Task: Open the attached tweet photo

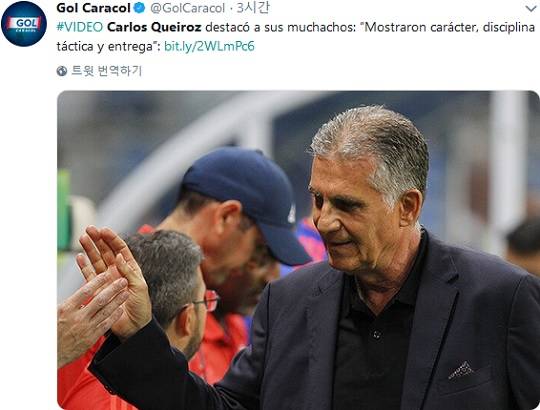Action: coord(298,250)
